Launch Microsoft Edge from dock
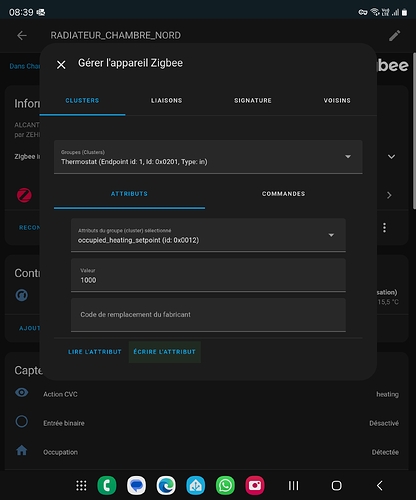This screenshot has width=416, height=500. tap(166, 485)
